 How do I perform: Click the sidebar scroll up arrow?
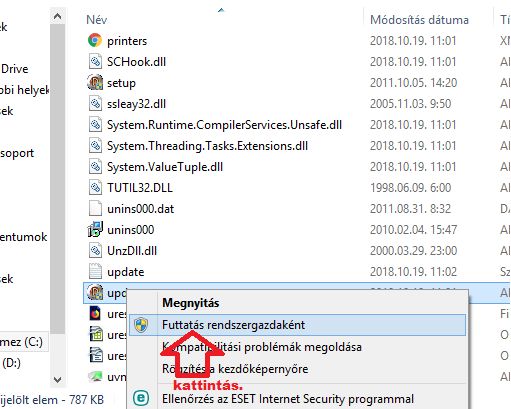tap(57, 16)
